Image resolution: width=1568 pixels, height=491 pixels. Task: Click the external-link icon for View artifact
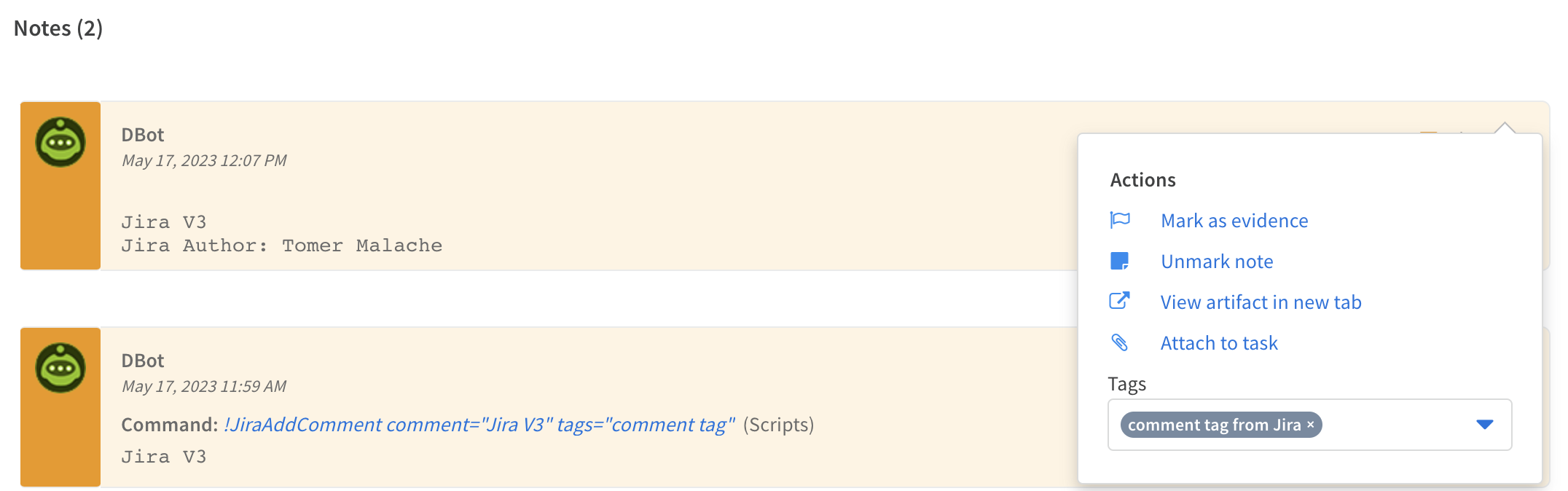(1121, 300)
